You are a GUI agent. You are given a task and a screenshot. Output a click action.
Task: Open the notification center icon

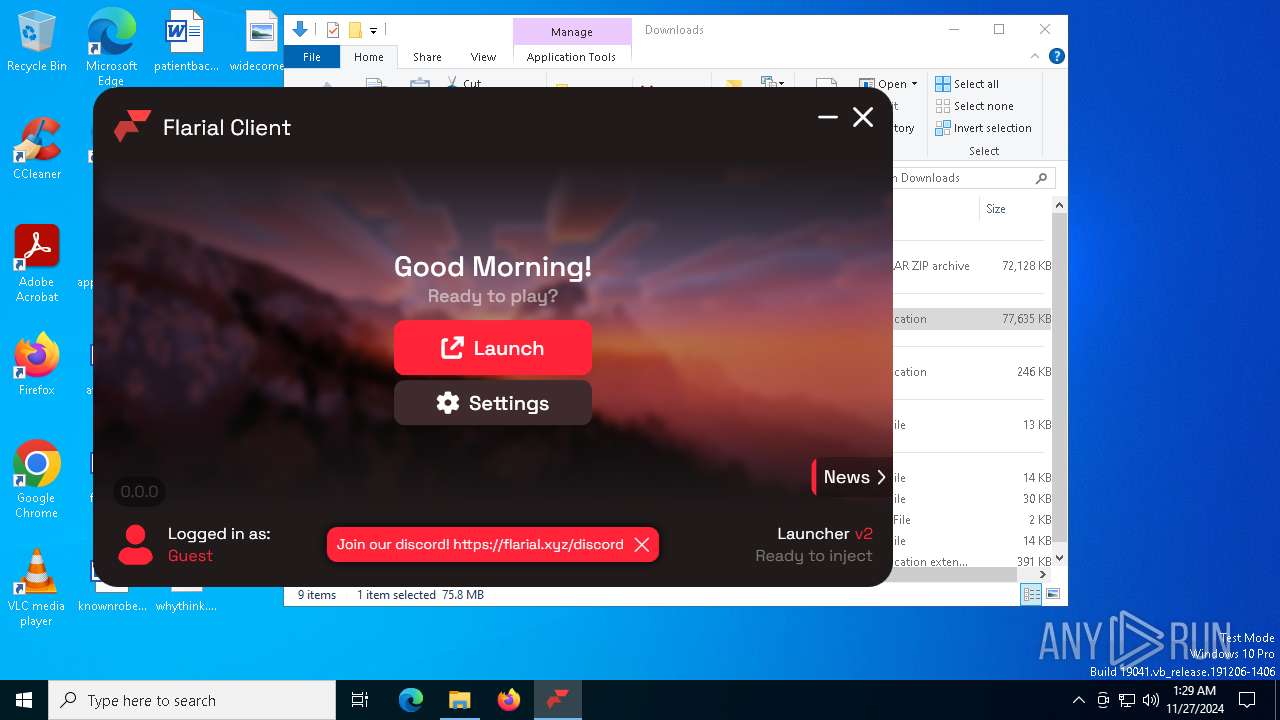click(x=1247, y=700)
